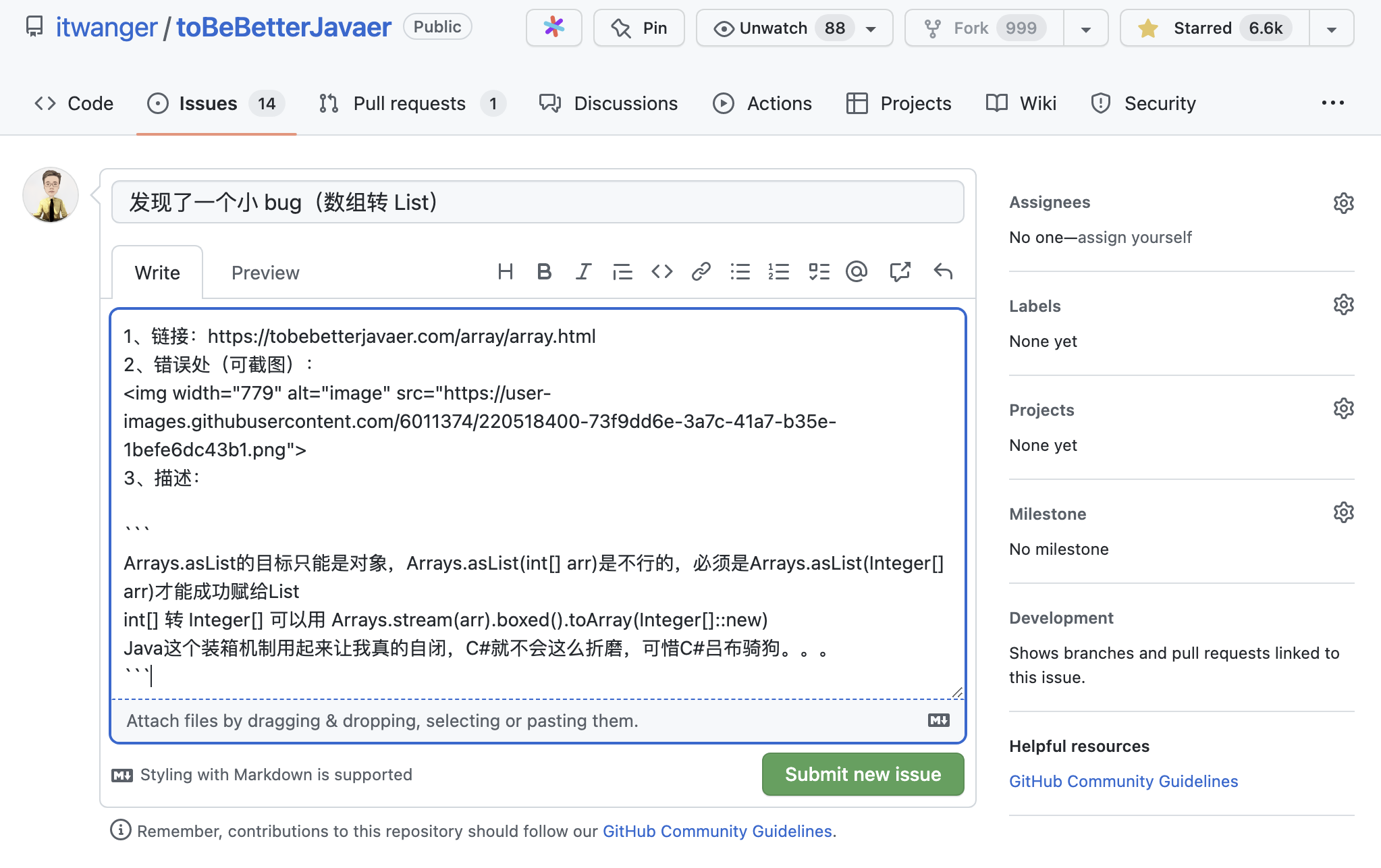Image resolution: width=1381 pixels, height=868 pixels.
Task: Open sidebar GitHub Community Guidelines link
Action: (x=1123, y=781)
